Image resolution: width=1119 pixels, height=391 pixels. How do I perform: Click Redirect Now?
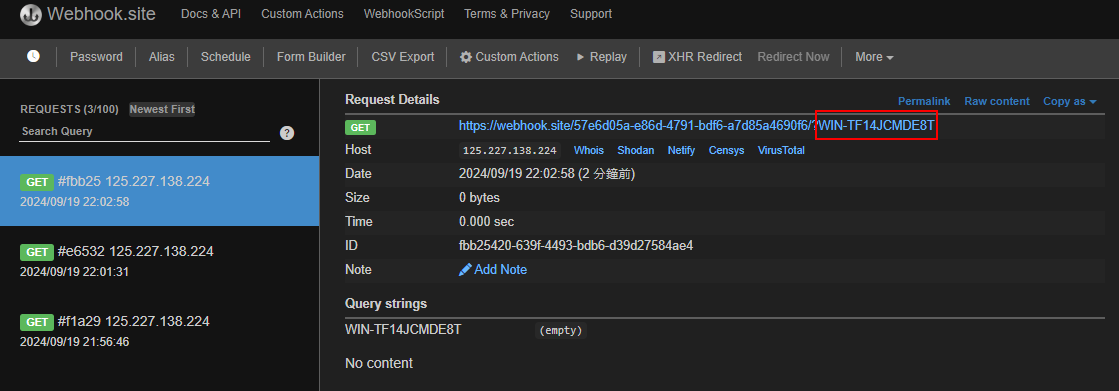click(x=794, y=57)
